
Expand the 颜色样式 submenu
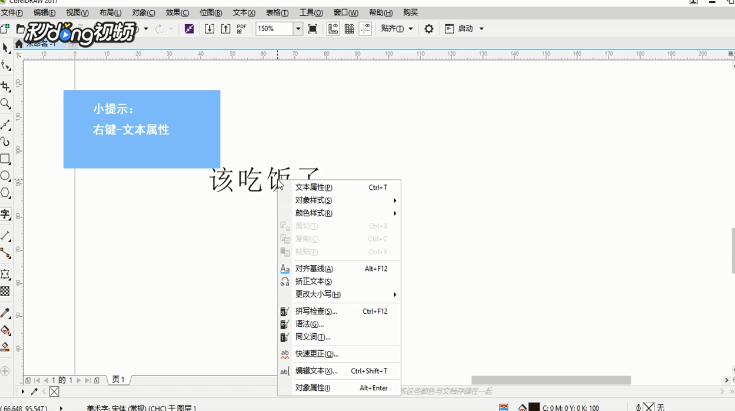coord(339,213)
